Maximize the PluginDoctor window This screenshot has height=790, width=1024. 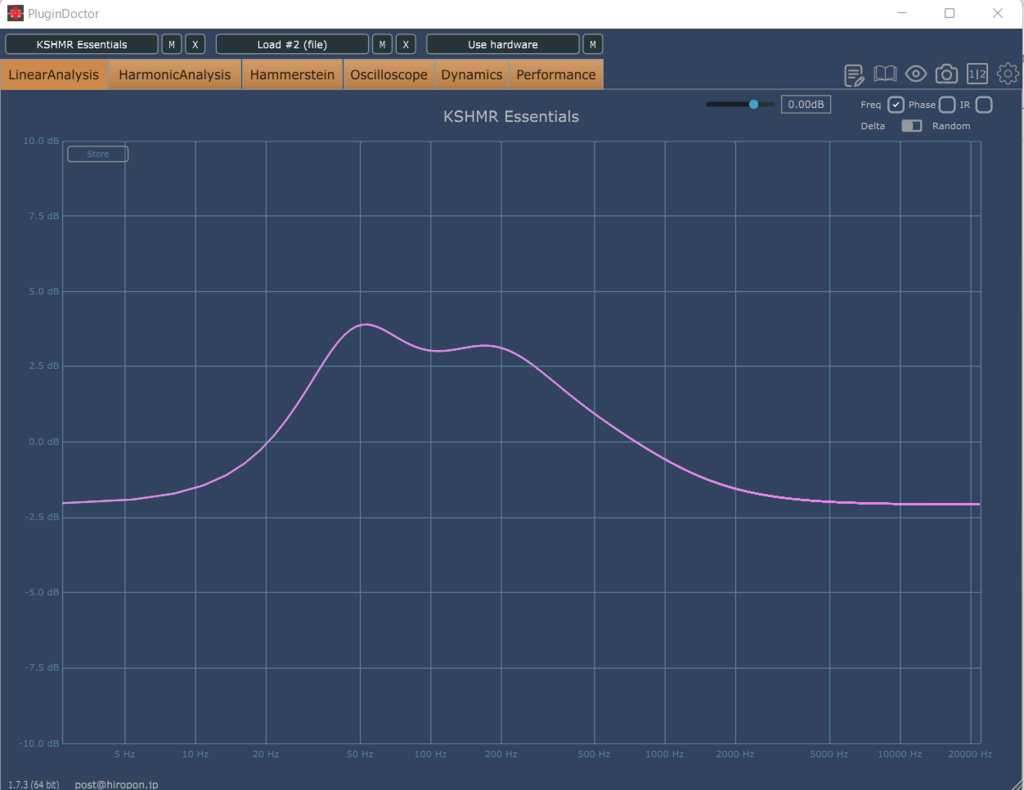pyautogui.click(x=950, y=13)
